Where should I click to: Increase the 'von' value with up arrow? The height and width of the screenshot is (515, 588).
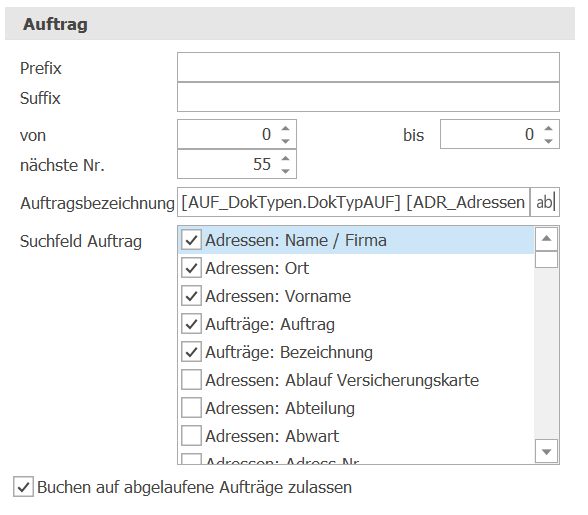286,128
